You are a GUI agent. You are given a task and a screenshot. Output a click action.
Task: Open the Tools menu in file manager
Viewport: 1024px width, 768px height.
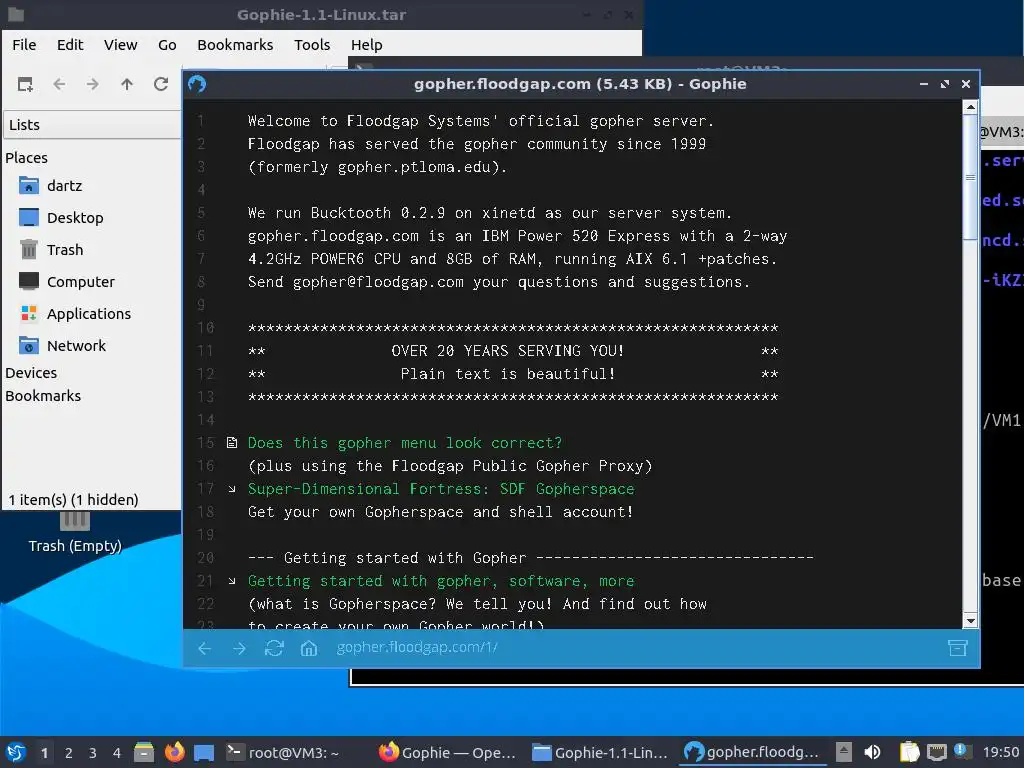pos(312,44)
